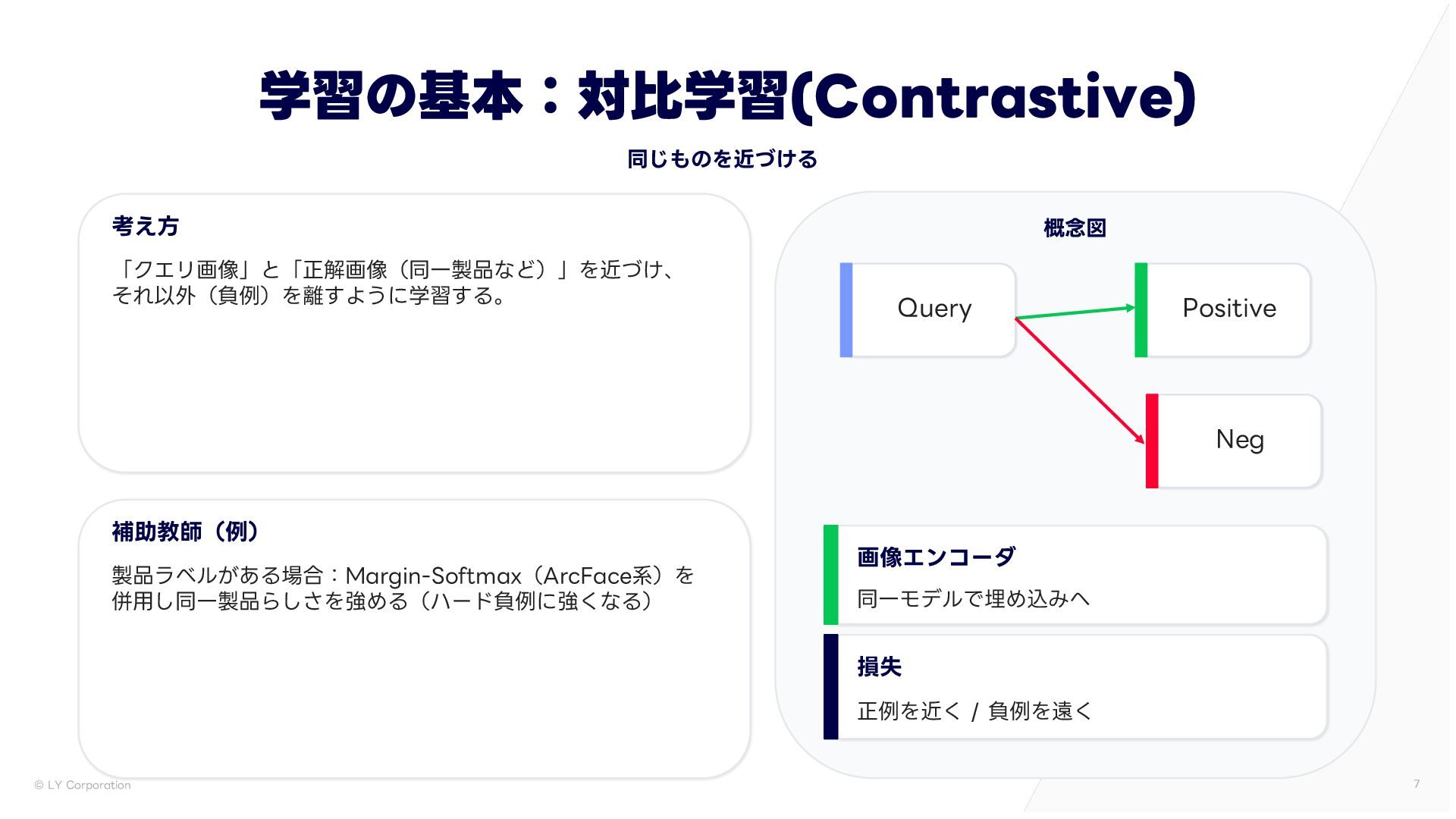Click the 損失 card
The width and height of the screenshot is (1456, 819).
tap(1075, 686)
